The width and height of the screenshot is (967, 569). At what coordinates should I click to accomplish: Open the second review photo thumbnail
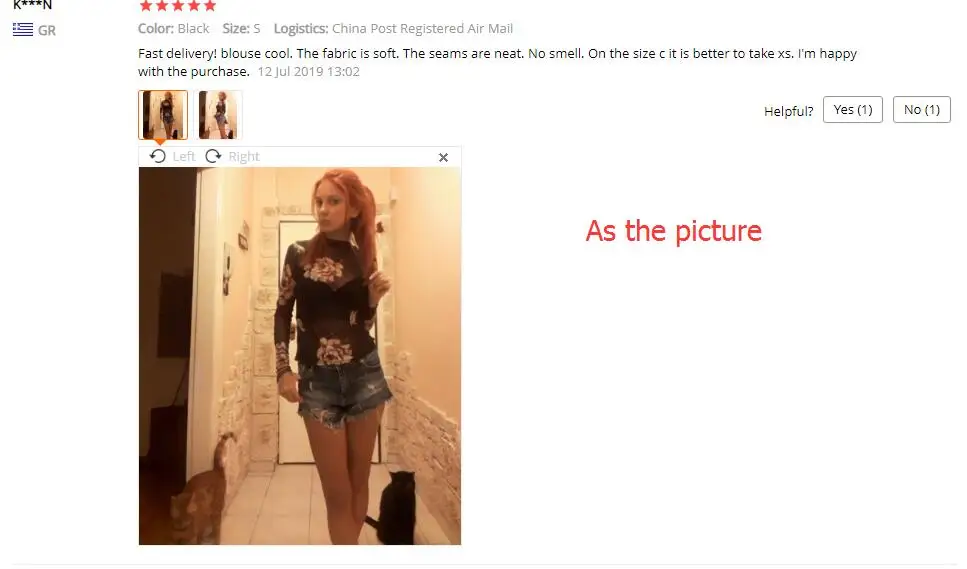click(x=218, y=115)
